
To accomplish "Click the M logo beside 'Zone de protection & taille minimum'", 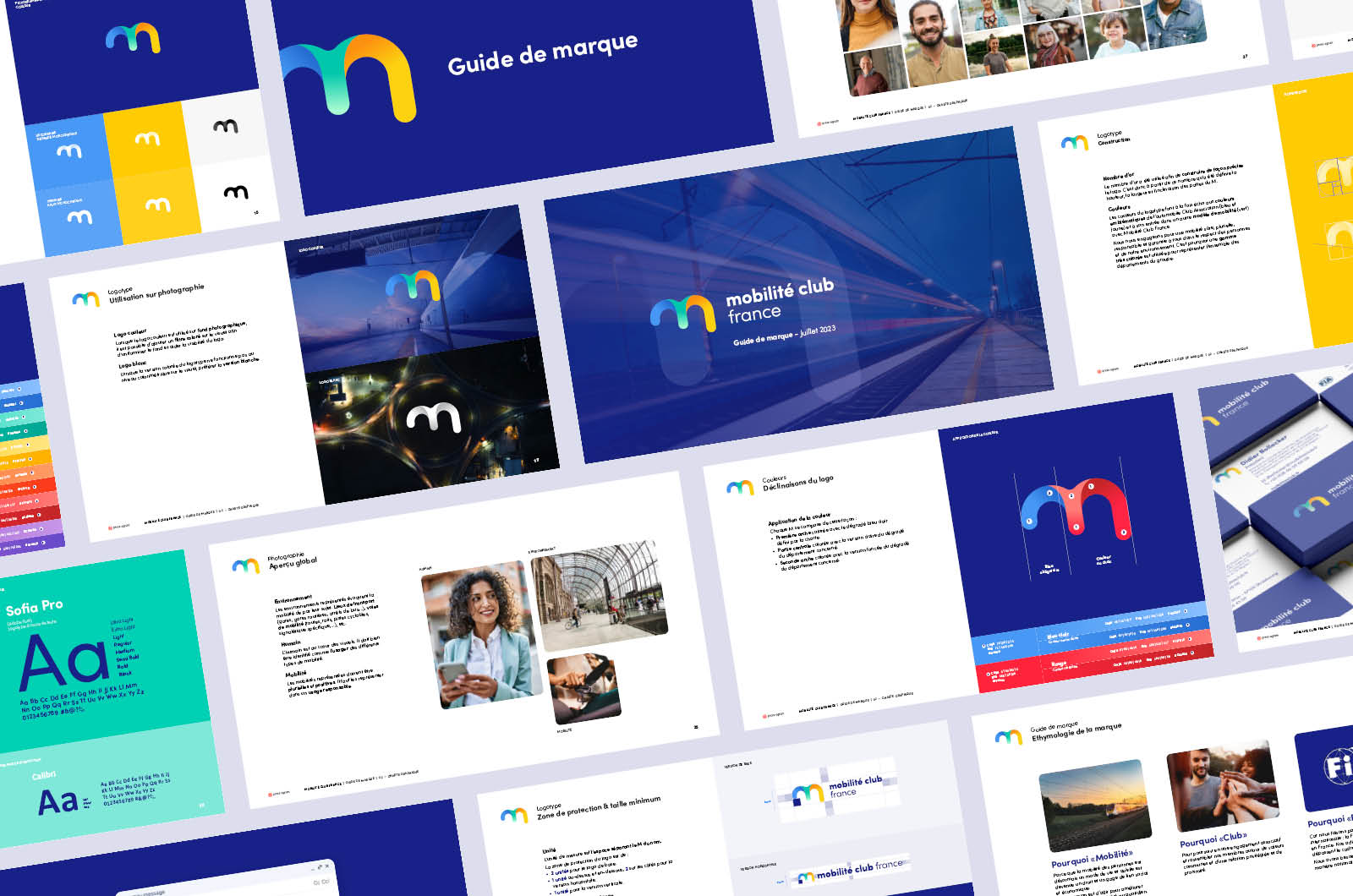I will coord(513,815).
